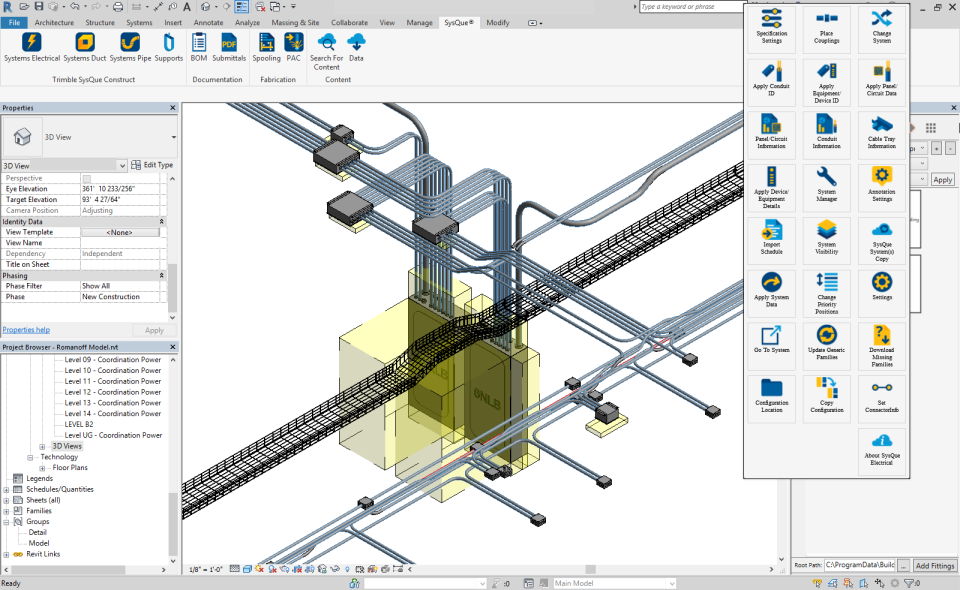
Task: Expand Schedules/Quantities in Project Browser
Action: pos(6,489)
